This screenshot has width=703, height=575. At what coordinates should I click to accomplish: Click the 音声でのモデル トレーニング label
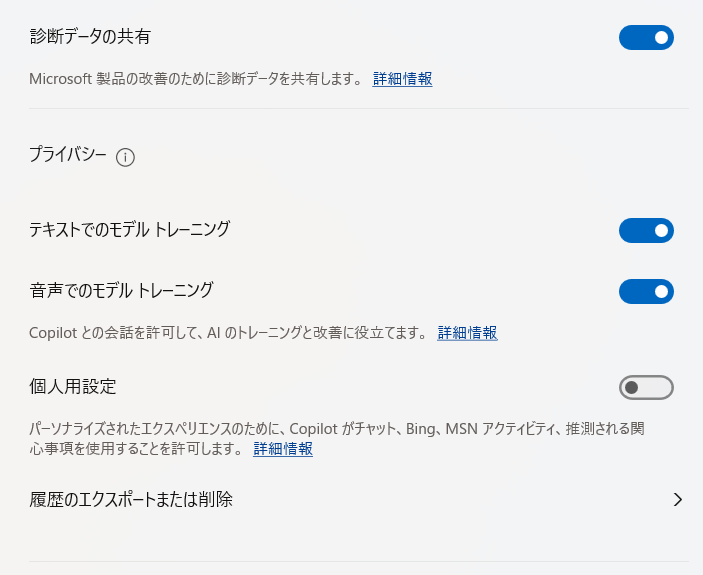tap(121, 290)
